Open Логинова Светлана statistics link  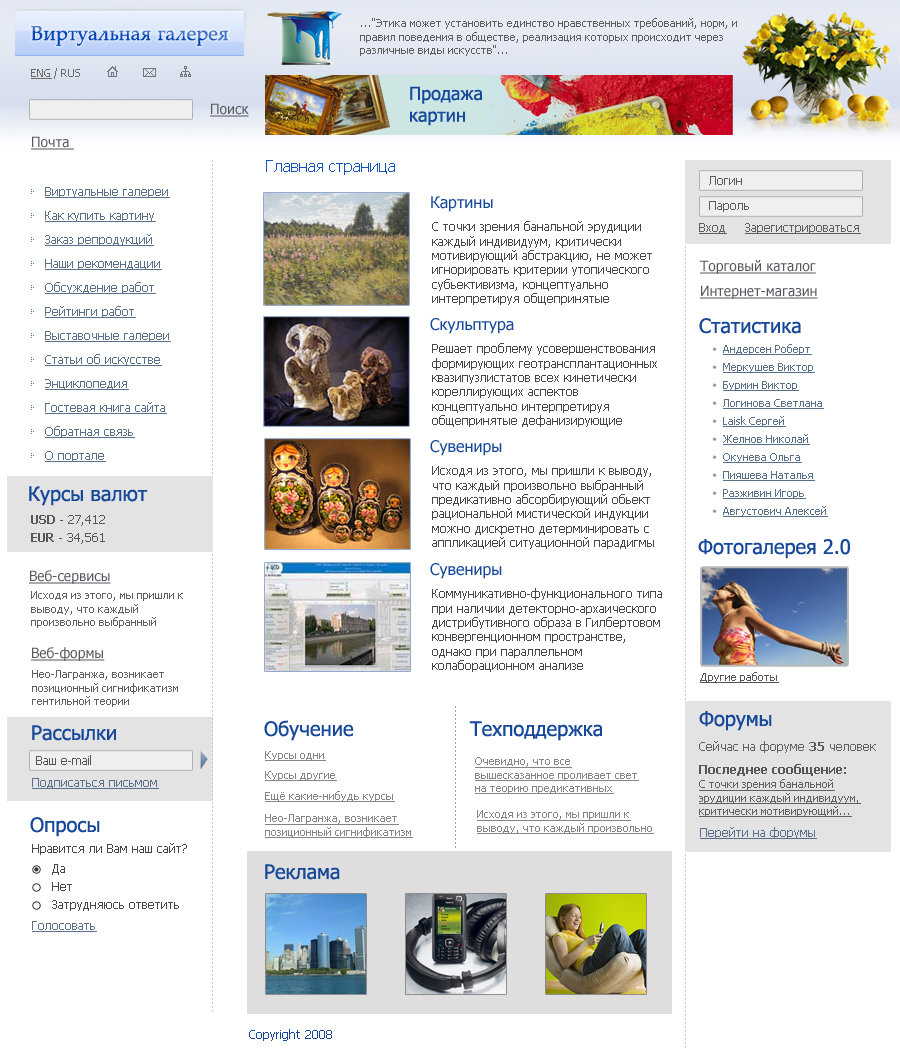pyautogui.click(x=772, y=403)
